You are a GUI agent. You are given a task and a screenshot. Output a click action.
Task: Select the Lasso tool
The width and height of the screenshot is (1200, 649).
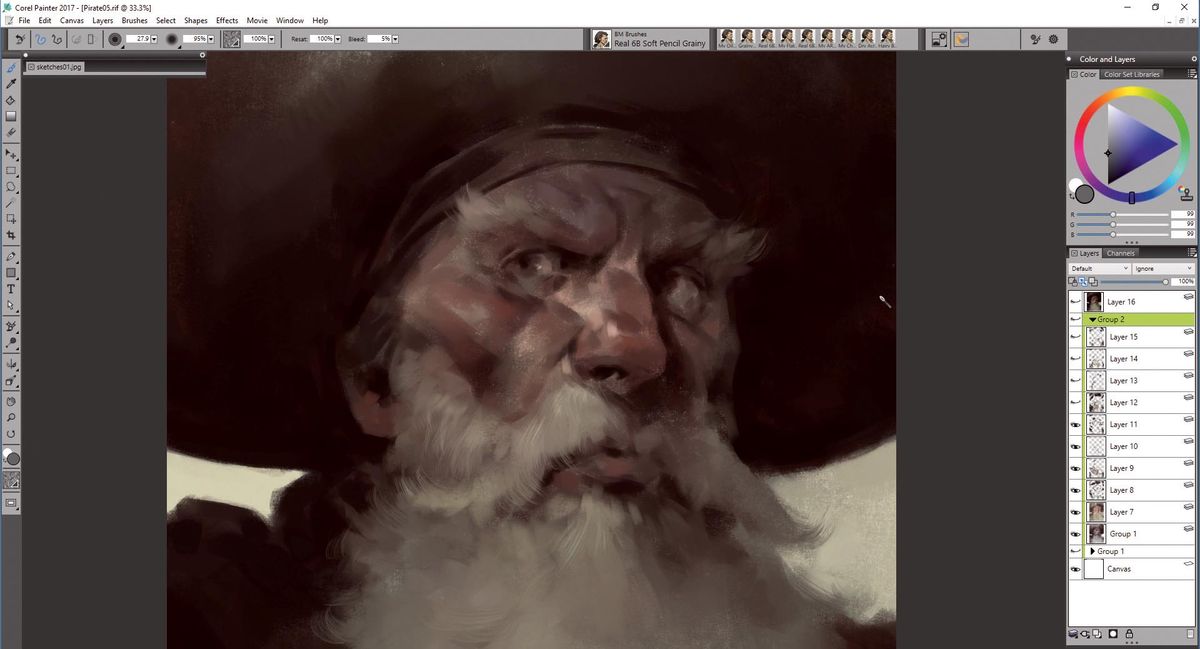[12, 187]
